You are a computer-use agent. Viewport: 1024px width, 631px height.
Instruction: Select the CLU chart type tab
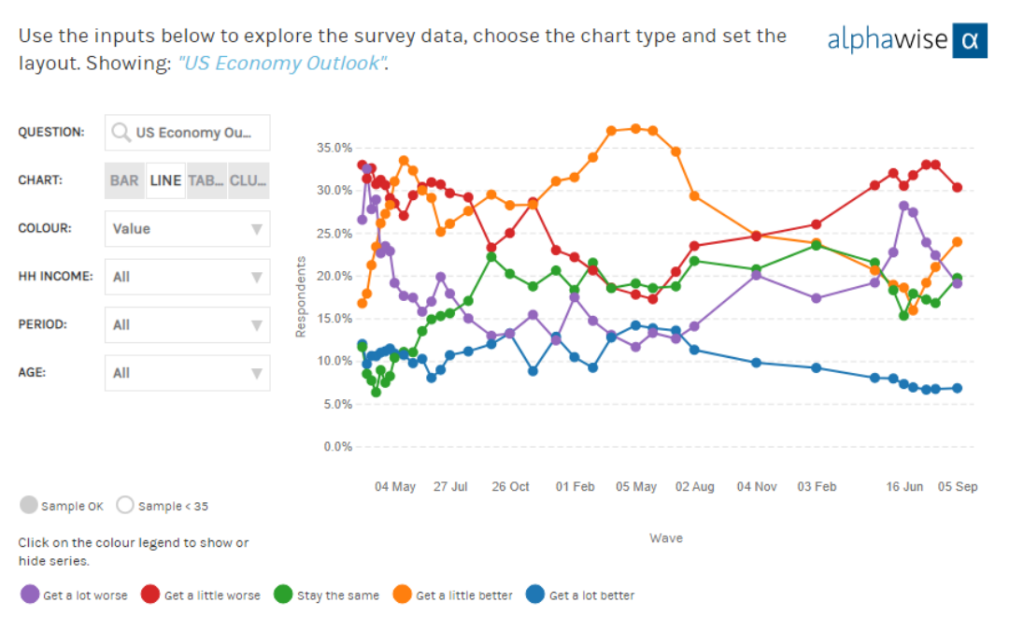248,181
